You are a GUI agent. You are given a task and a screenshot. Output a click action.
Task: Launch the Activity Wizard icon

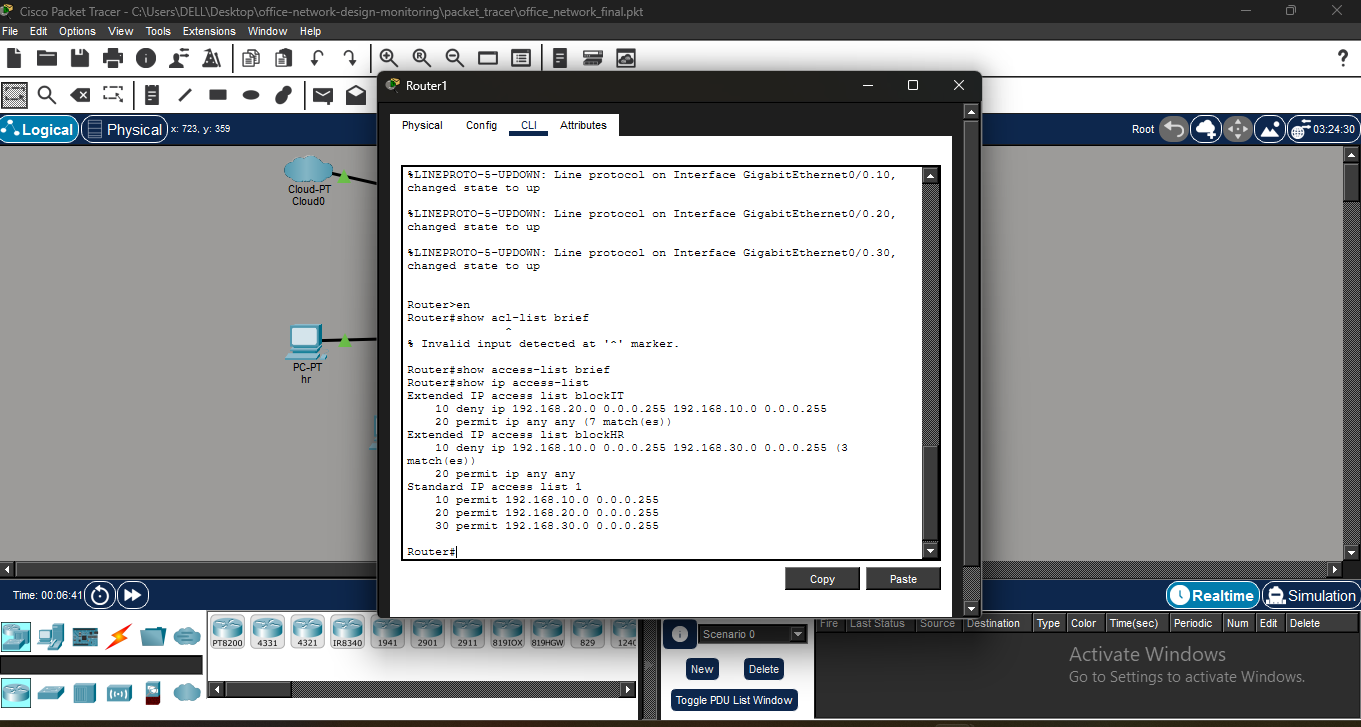click(179, 58)
